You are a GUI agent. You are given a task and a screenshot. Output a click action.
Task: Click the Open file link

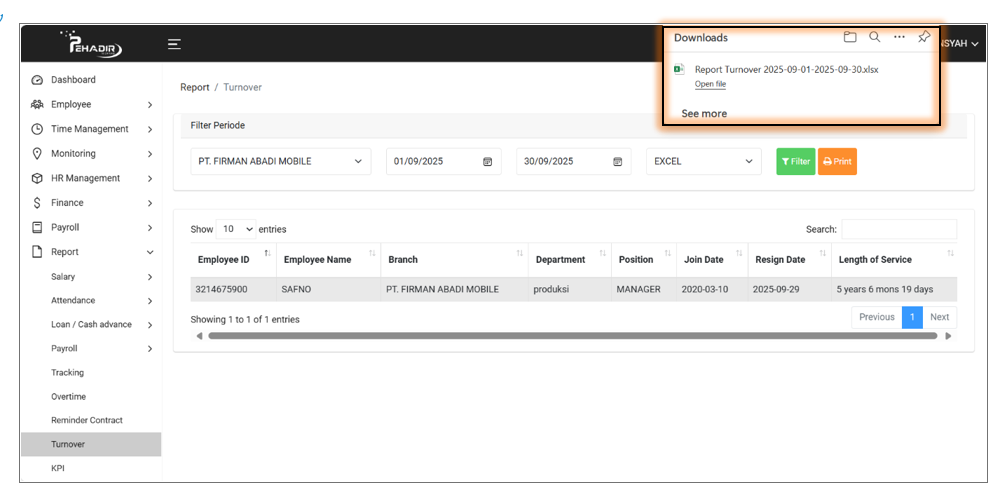click(710, 84)
